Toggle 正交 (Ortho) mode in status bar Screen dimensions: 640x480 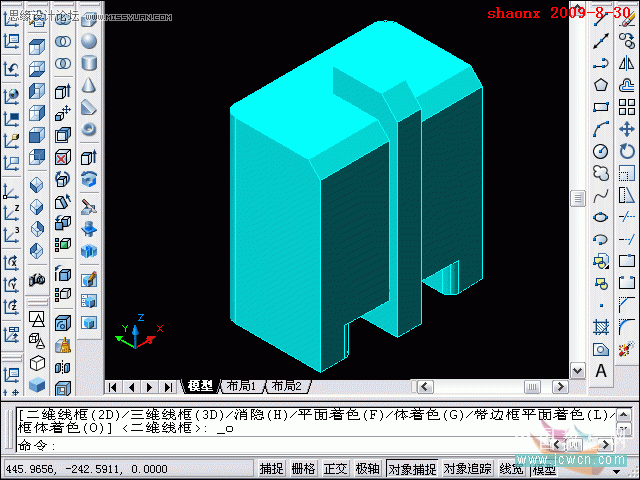pyautogui.click(x=336, y=468)
